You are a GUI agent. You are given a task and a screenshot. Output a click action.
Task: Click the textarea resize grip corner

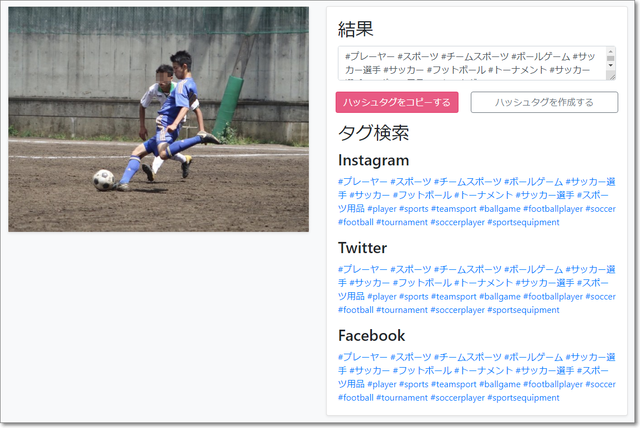coord(612,76)
